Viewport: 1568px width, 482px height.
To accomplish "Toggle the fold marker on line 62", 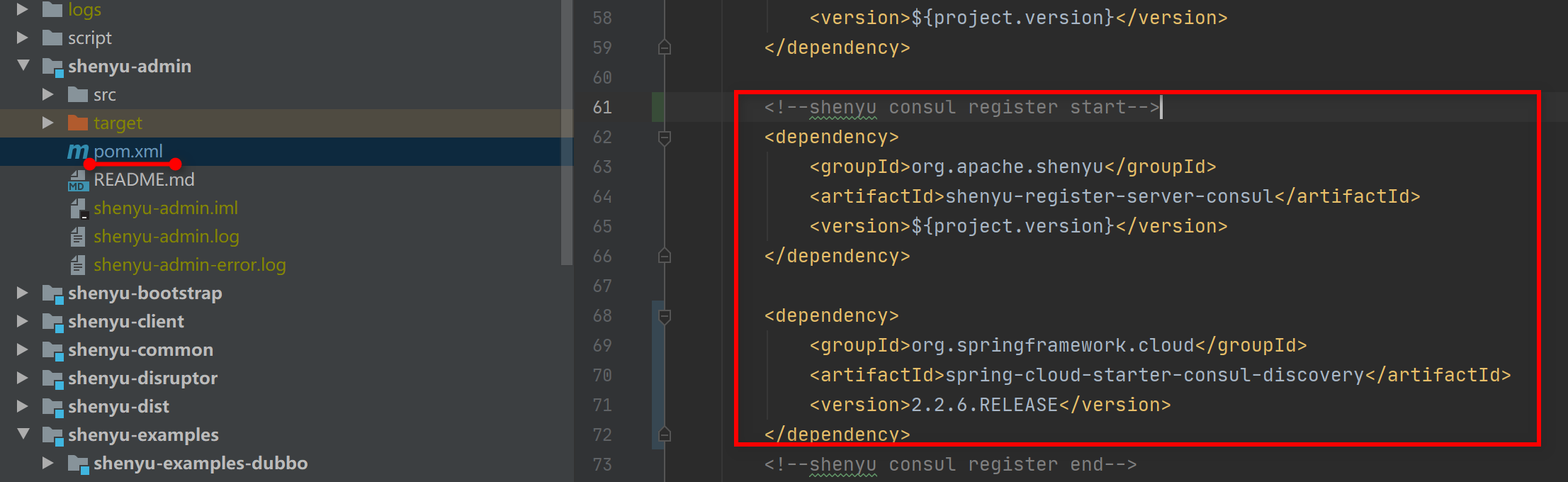I will point(665,138).
